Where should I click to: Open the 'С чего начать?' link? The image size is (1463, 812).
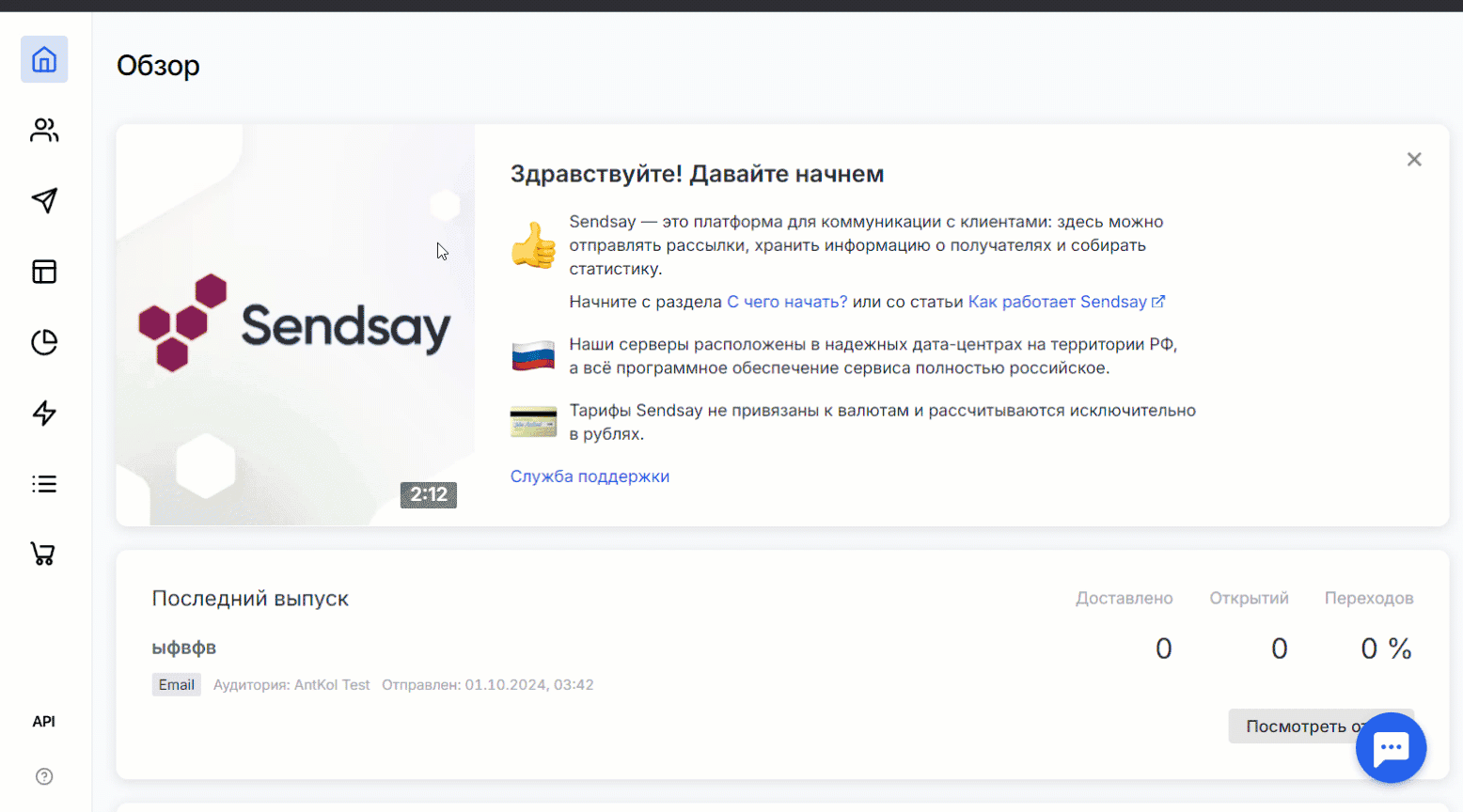pos(786,302)
